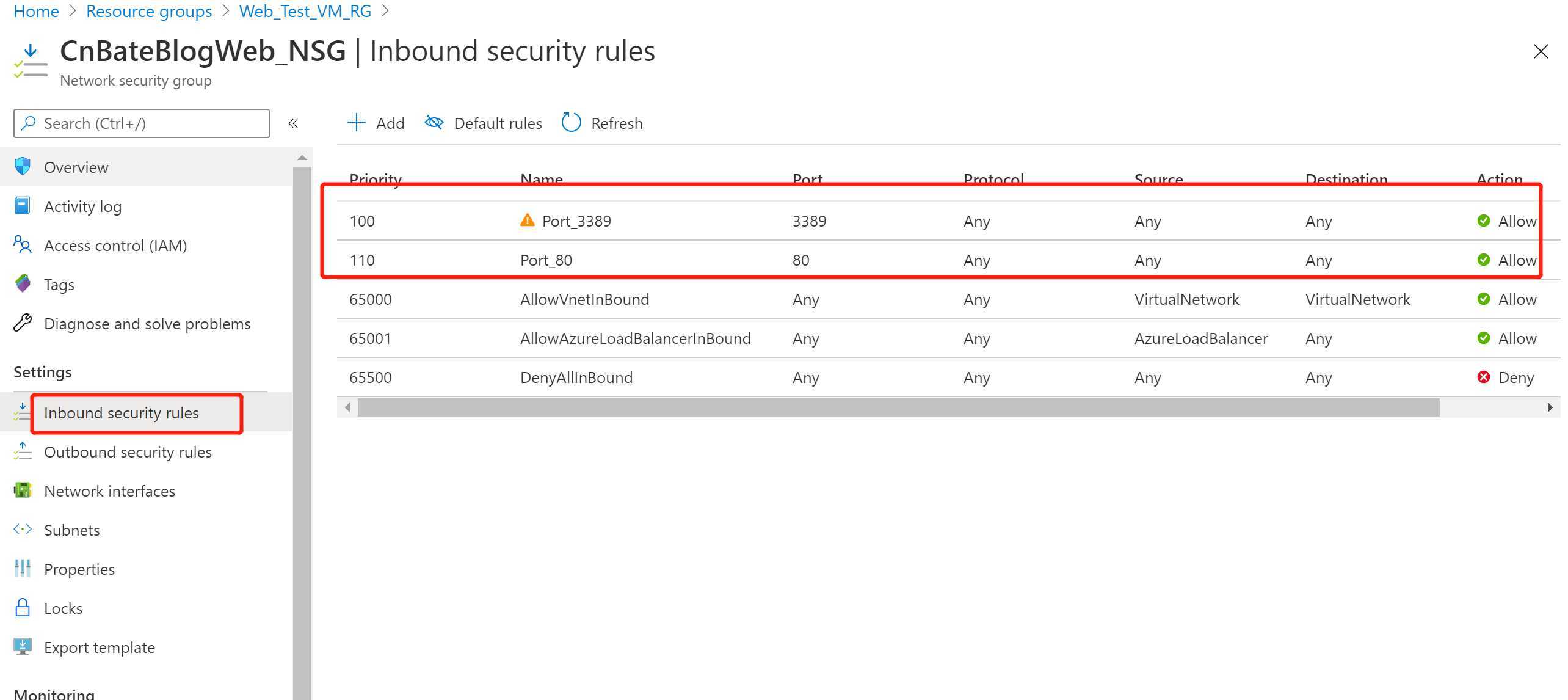Click the horizontal table scrollbar thumb
Image resolution: width=1568 pixels, height=700 pixels.
(898, 407)
